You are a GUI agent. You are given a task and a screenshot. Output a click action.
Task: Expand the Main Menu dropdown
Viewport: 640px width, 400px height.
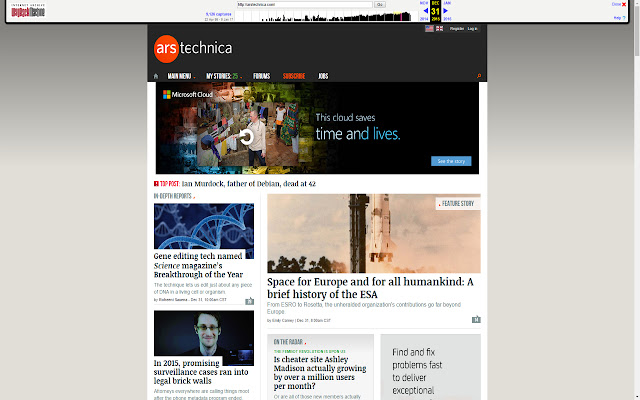181,76
